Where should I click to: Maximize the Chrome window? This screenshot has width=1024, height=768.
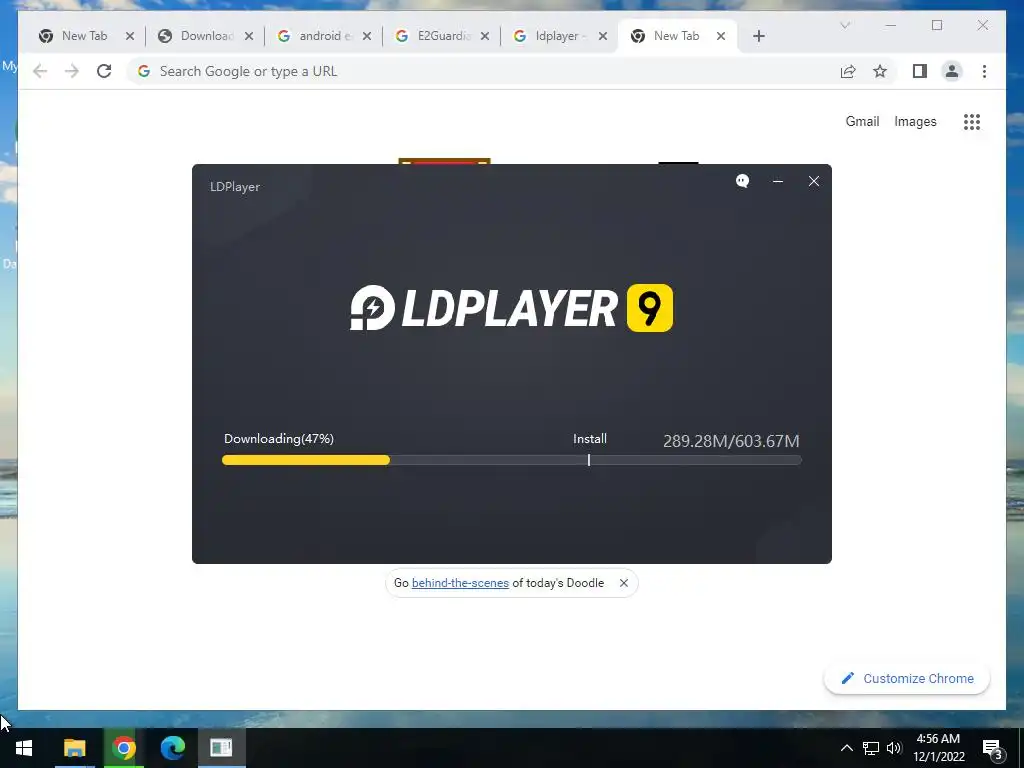(x=937, y=25)
